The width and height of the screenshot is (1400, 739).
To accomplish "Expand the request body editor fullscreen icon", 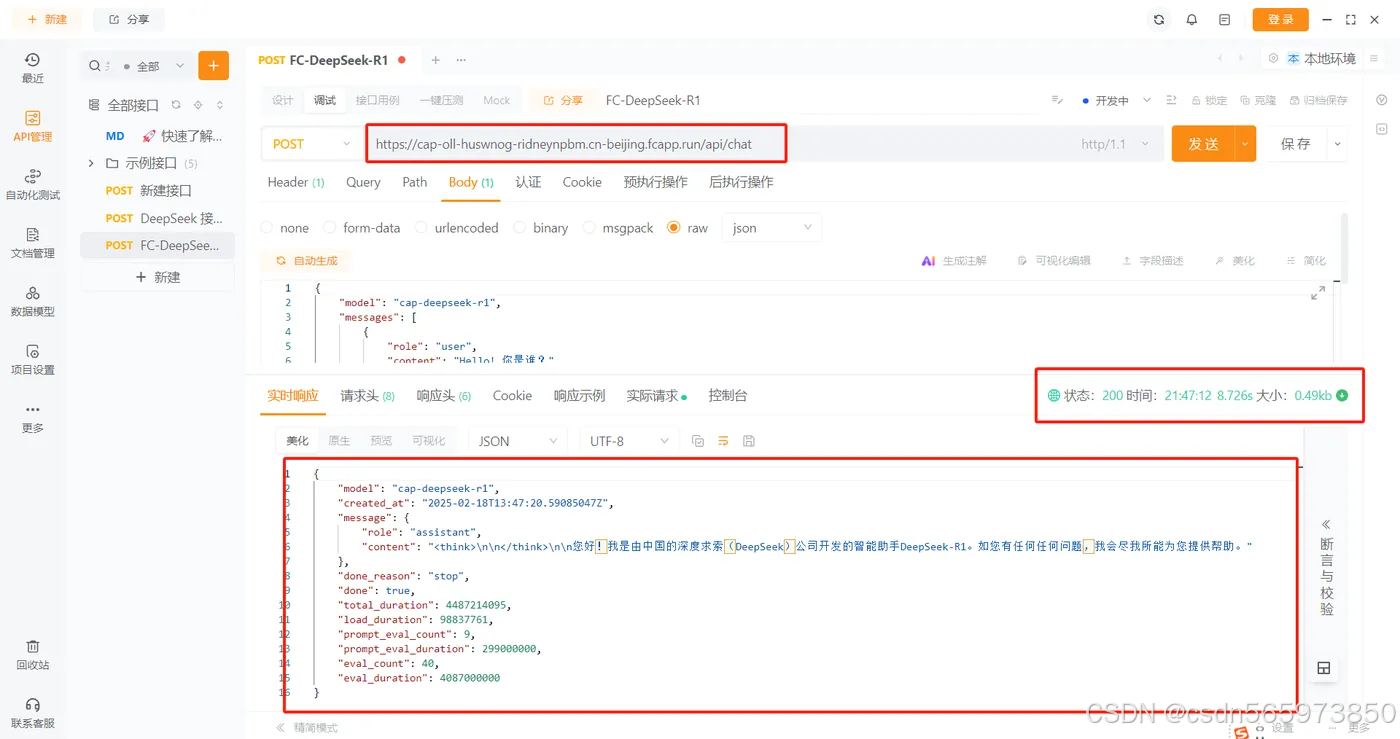I will point(1318,293).
